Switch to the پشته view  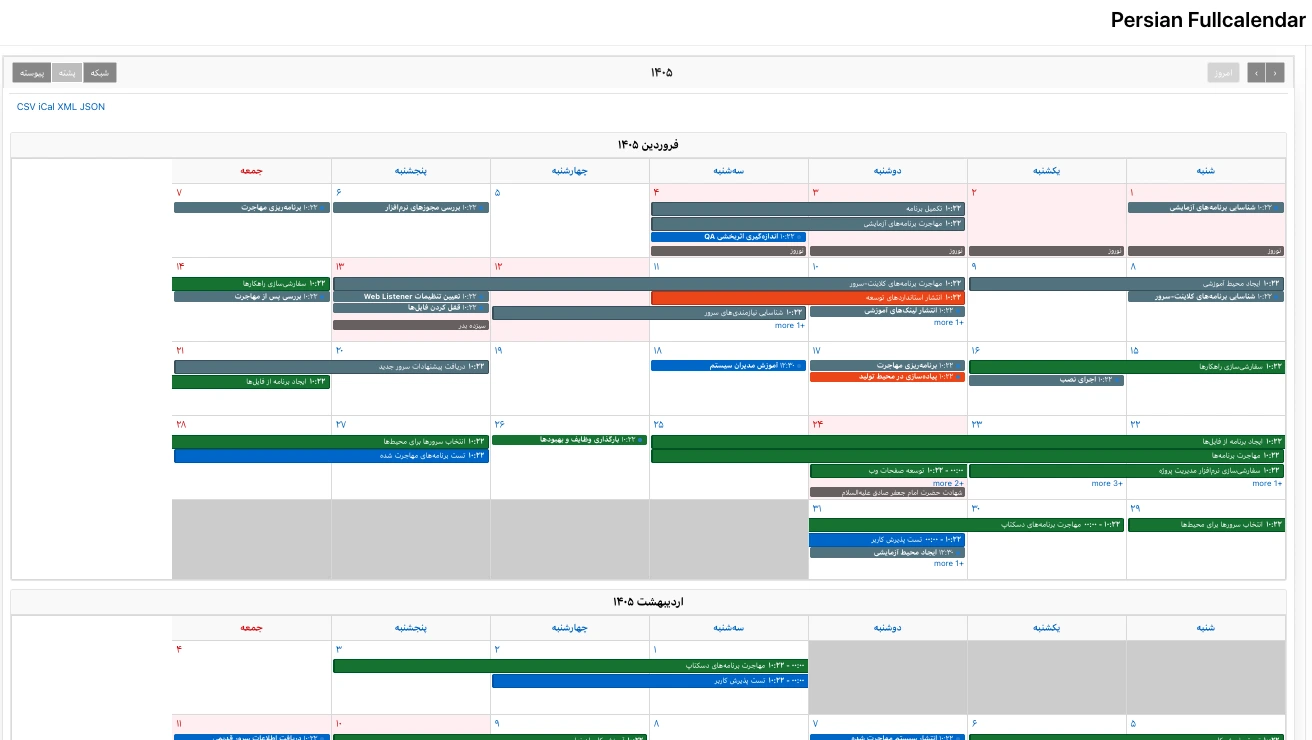tap(67, 73)
